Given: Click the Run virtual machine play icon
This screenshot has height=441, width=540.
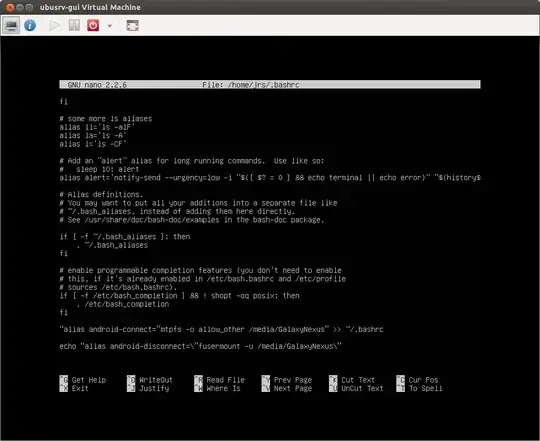Looking at the screenshot, I should [x=54, y=25].
